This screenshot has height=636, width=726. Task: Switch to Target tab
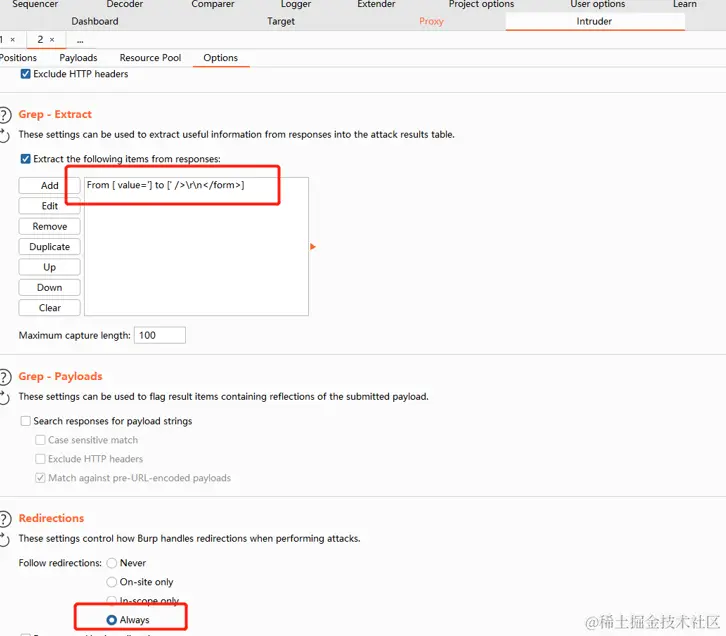coord(281,21)
